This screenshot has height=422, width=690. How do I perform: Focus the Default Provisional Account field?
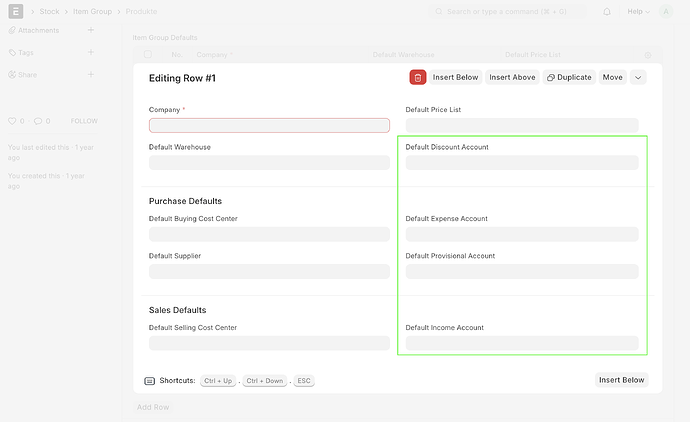tap(522, 272)
